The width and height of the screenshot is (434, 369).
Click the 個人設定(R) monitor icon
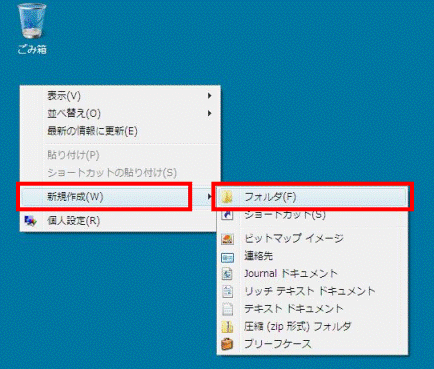(31, 221)
